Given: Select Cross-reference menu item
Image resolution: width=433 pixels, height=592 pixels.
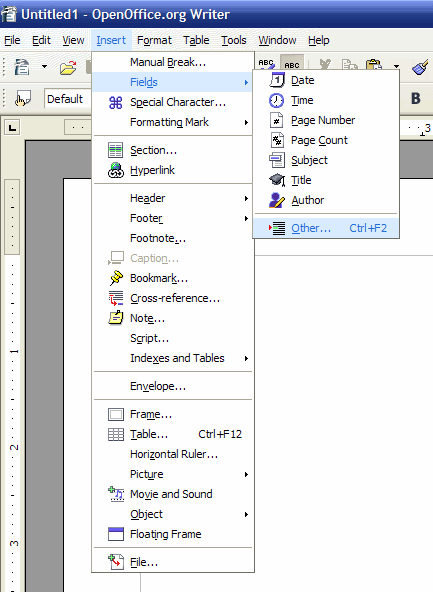Looking at the screenshot, I should (173, 298).
